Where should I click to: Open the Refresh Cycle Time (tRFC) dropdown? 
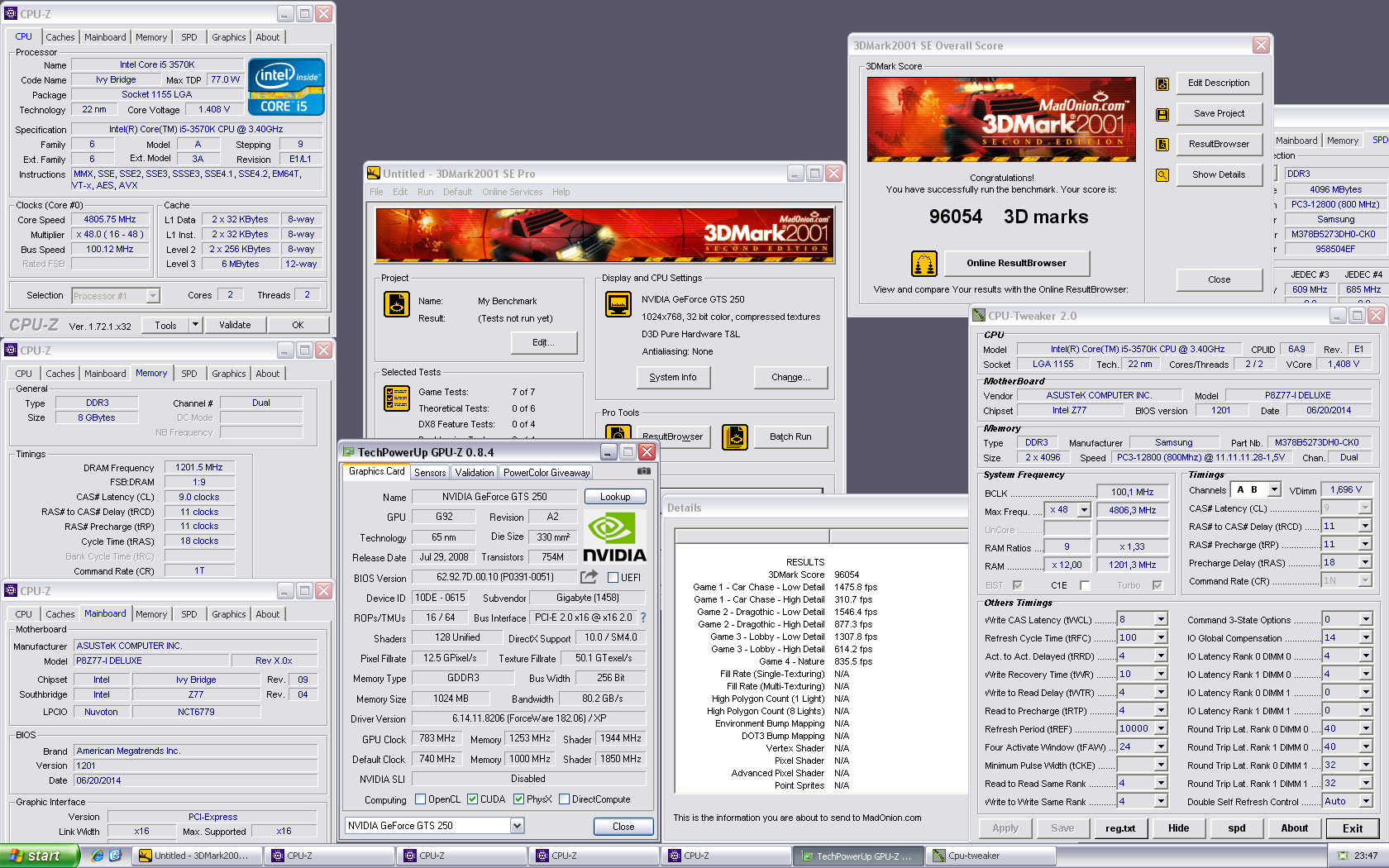1161,637
